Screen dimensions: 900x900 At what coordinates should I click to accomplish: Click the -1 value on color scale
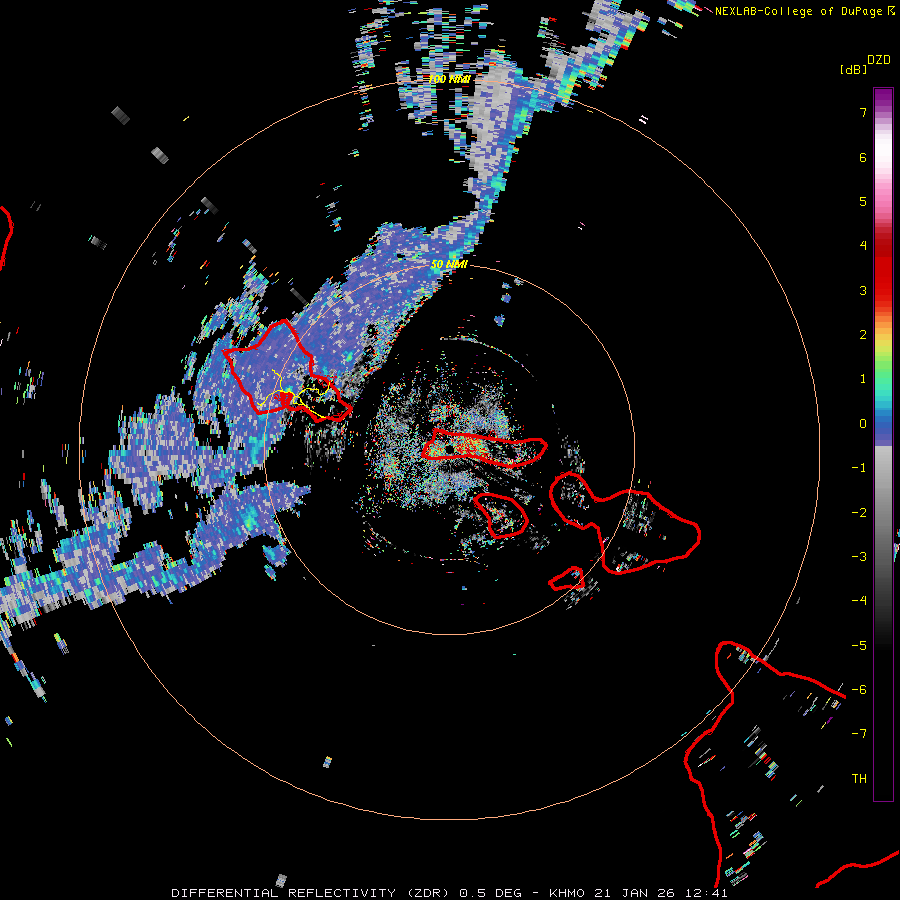pyautogui.click(x=859, y=468)
